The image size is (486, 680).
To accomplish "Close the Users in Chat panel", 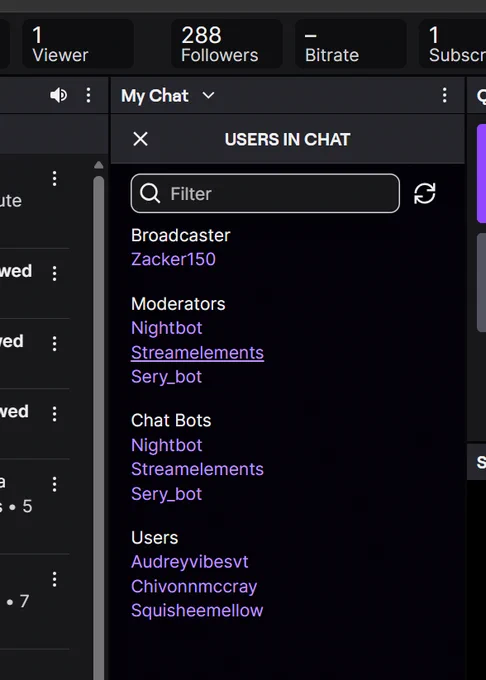I will (x=140, y=139).
